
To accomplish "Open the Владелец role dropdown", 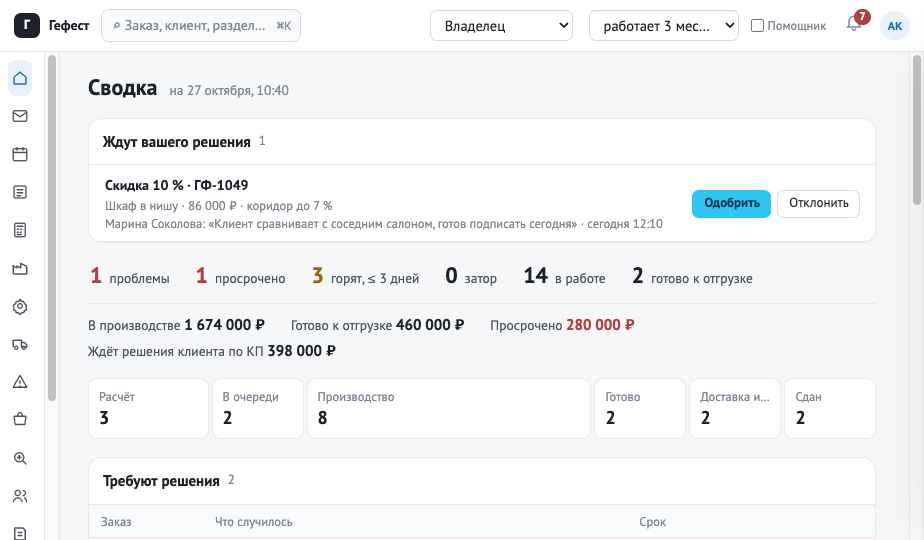I will click(501, 25).
